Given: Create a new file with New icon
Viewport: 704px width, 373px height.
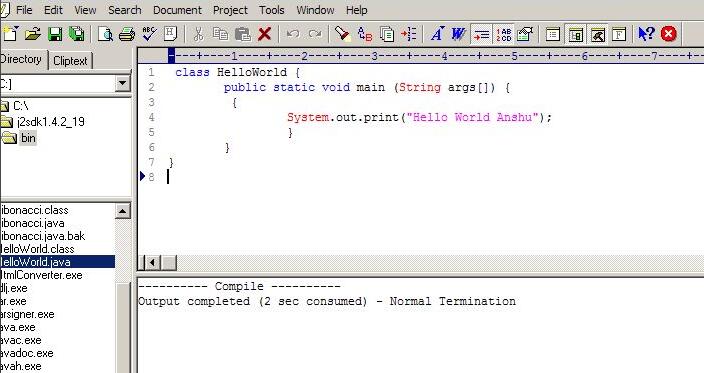Looking at the screenshot, I should click(10, 34).
